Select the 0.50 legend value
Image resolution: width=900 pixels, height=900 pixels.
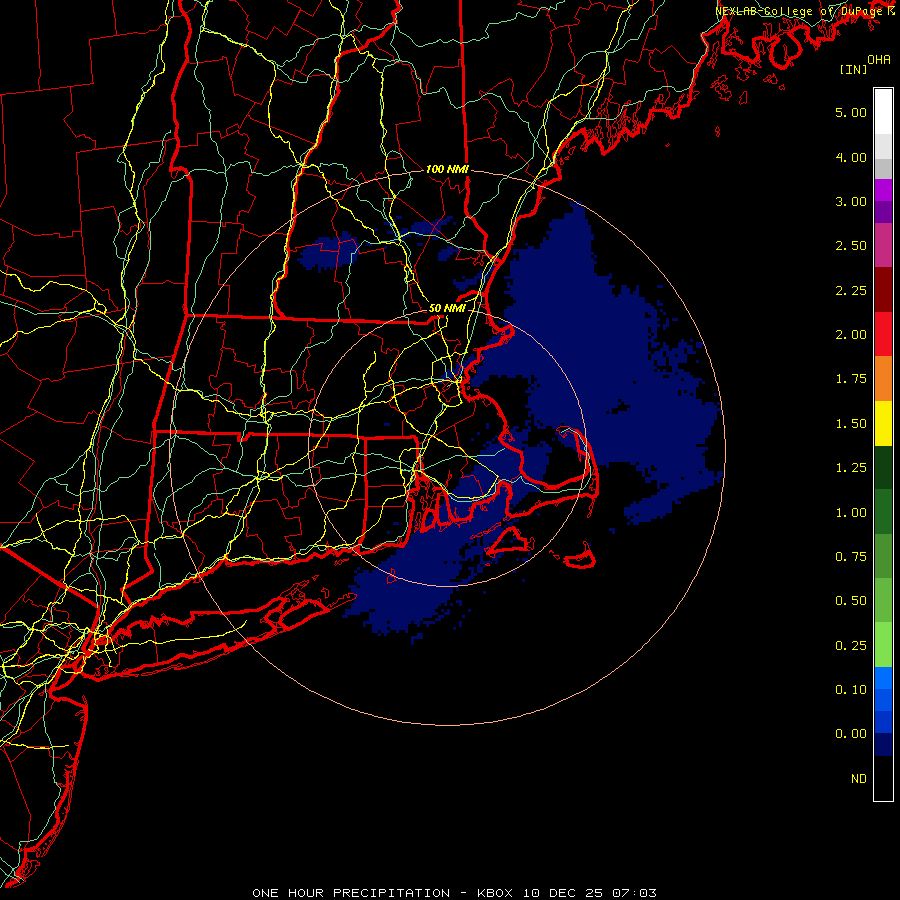851,601
